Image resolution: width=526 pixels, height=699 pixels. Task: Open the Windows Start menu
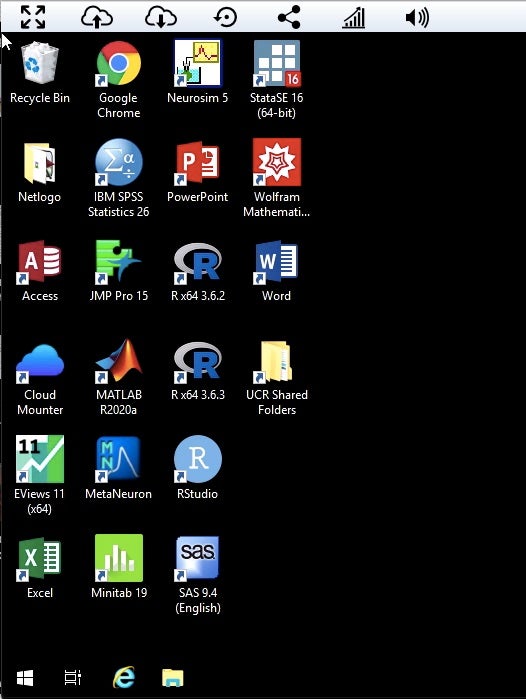pos(25,678)
